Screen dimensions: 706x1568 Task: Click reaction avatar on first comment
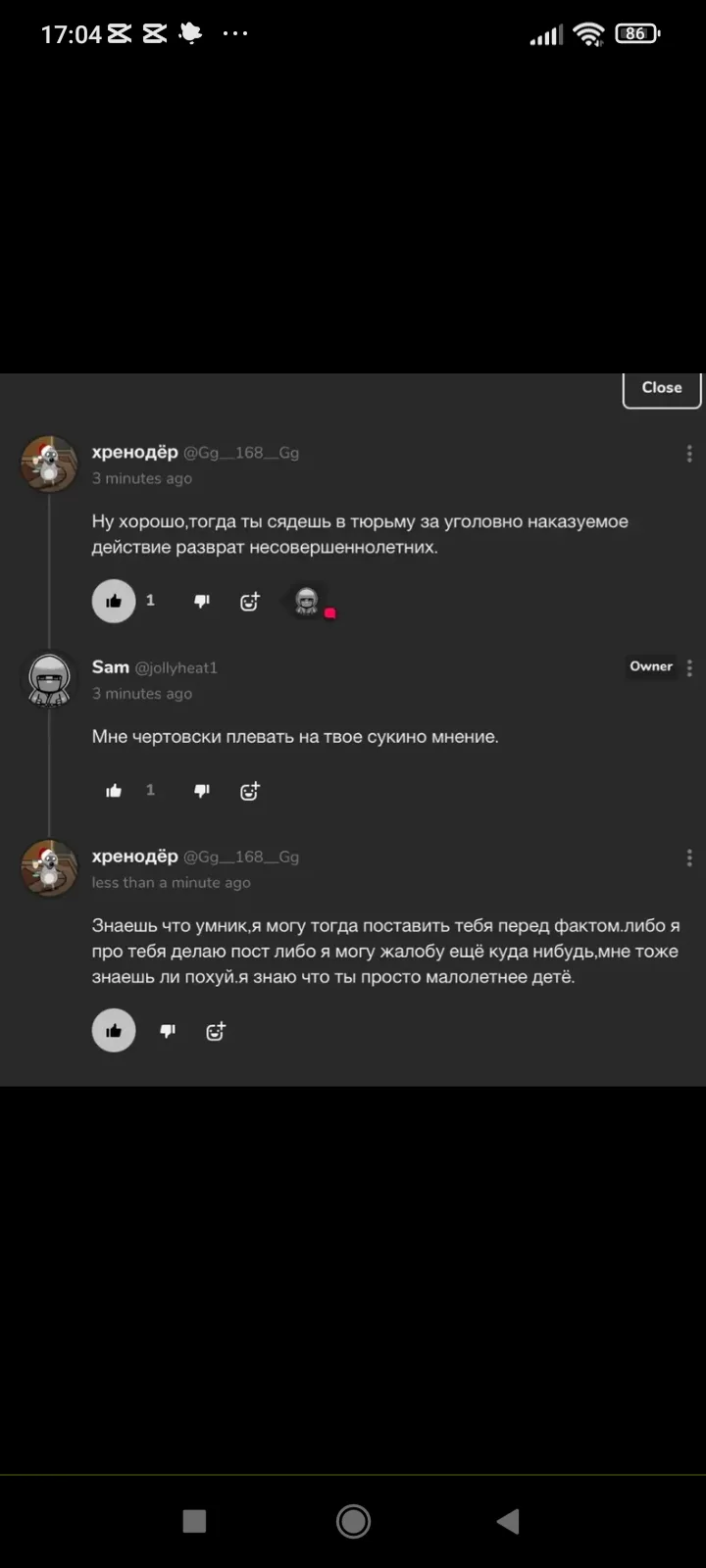[x=308, y=601]
